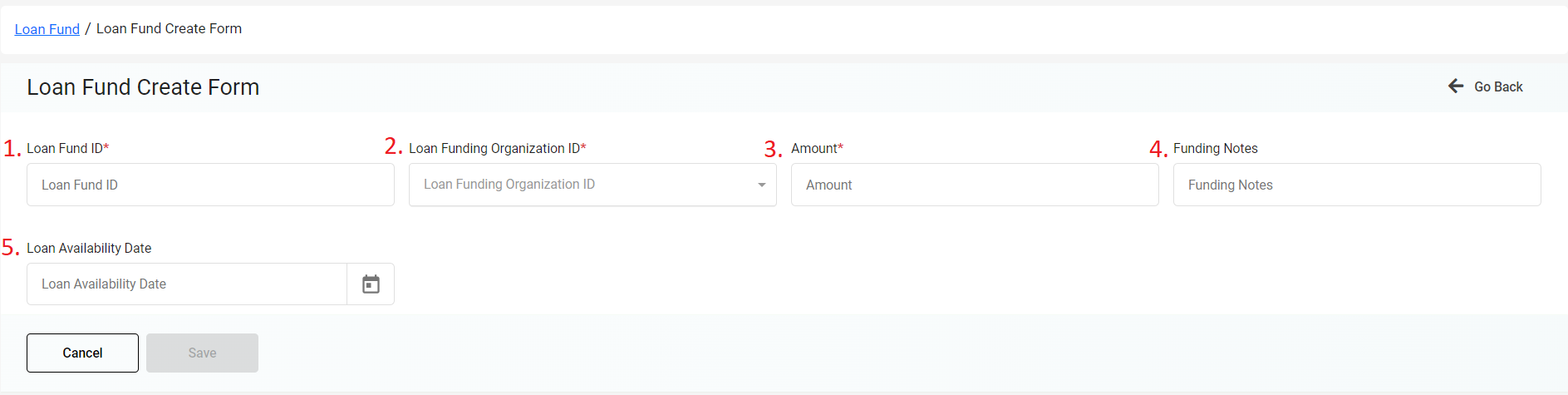The height and width of the screenshot is (395, 1568).
Task: Click the red number 5 annotation
Action: pos(10,248)
